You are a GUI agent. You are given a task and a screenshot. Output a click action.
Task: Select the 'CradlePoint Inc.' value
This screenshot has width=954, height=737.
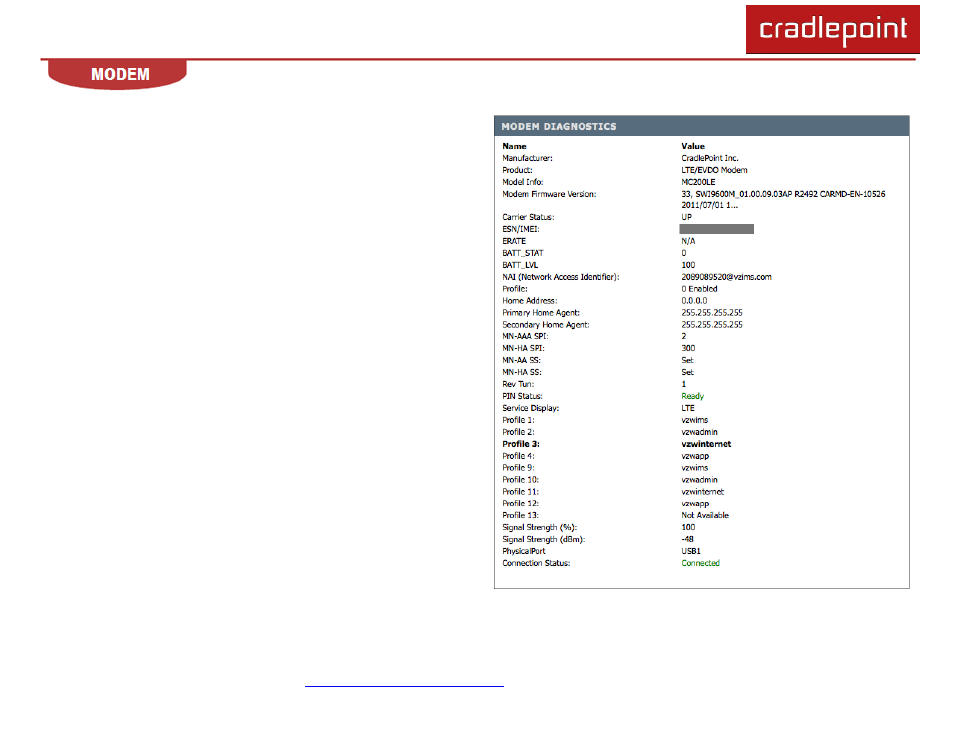coord(709,158)
